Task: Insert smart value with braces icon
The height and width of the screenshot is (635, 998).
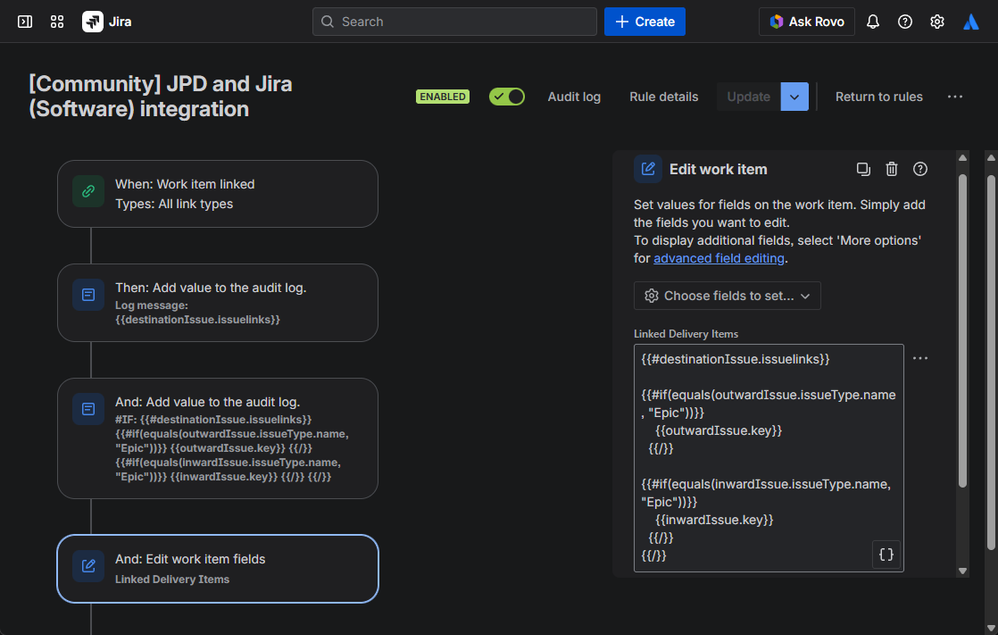Action: pyautogui.click(x=886, y=554)
